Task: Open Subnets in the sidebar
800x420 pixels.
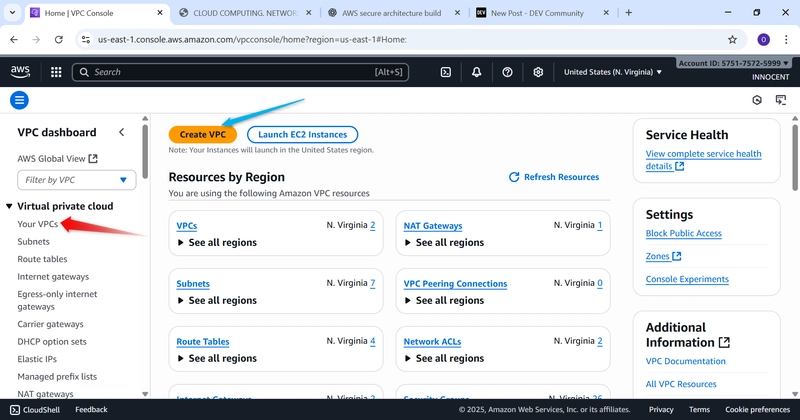Action: pos(33,241)
